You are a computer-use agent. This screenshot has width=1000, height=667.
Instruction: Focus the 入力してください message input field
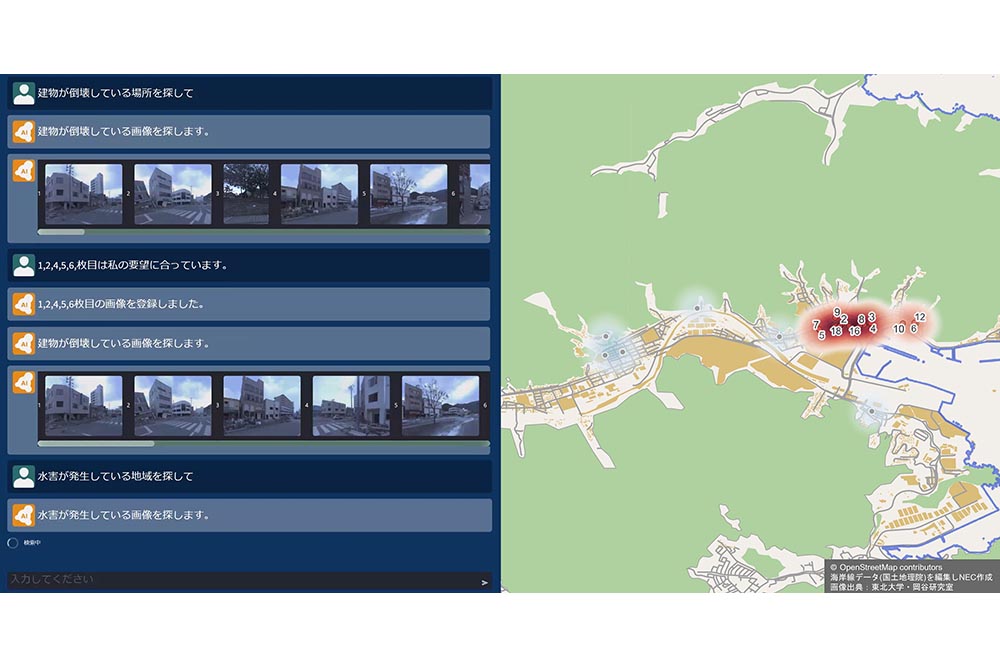(240, 580)
